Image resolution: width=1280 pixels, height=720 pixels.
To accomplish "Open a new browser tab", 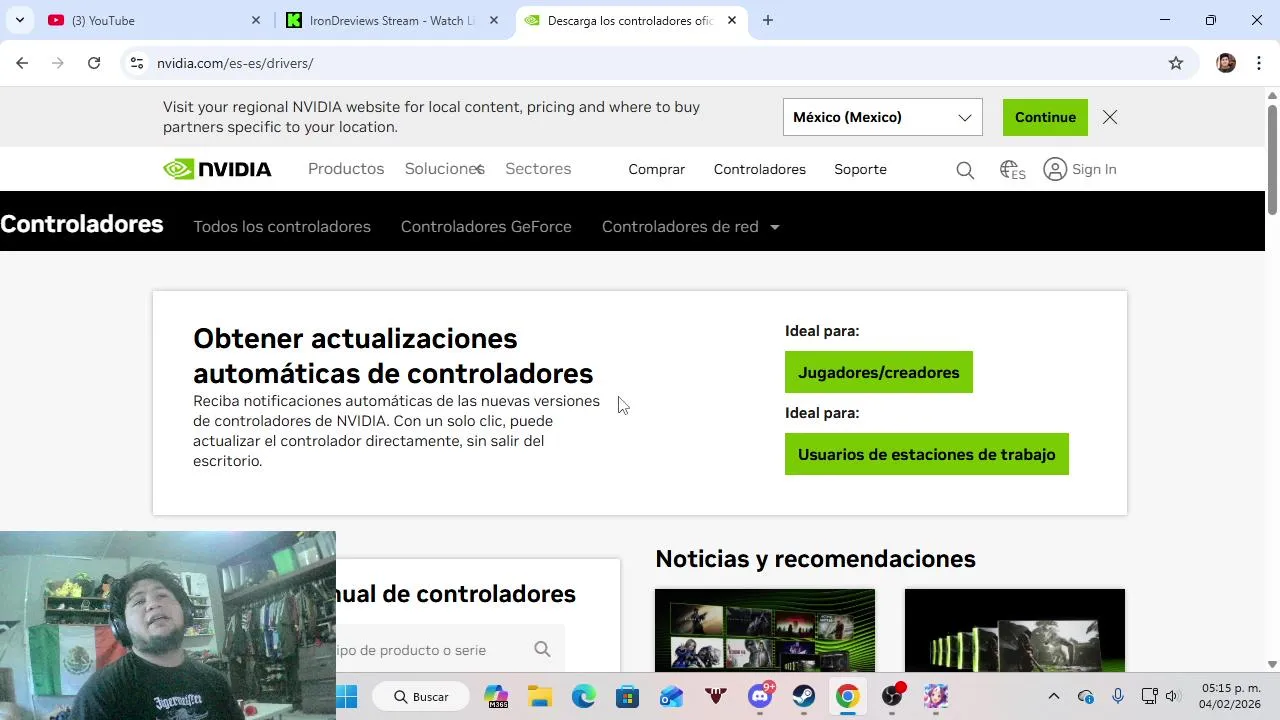I will [768, 20].
